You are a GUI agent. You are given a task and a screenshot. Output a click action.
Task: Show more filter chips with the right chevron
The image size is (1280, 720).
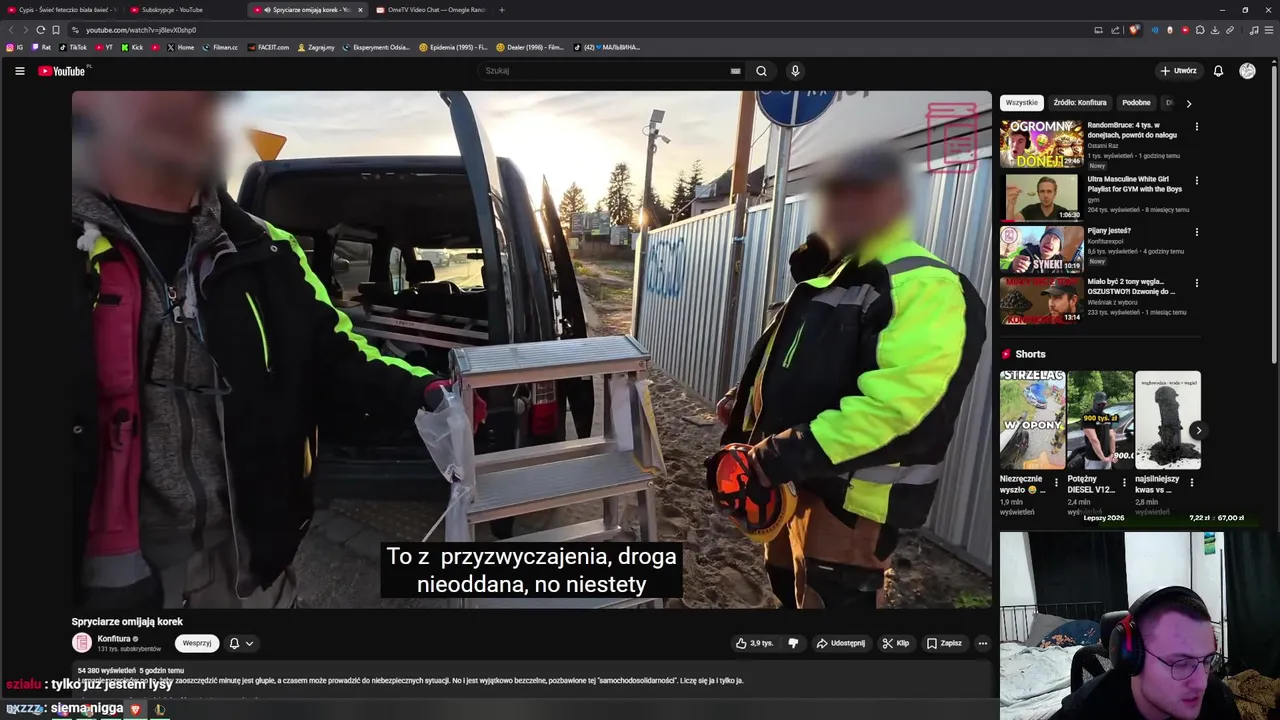(x=1188, y=103)
